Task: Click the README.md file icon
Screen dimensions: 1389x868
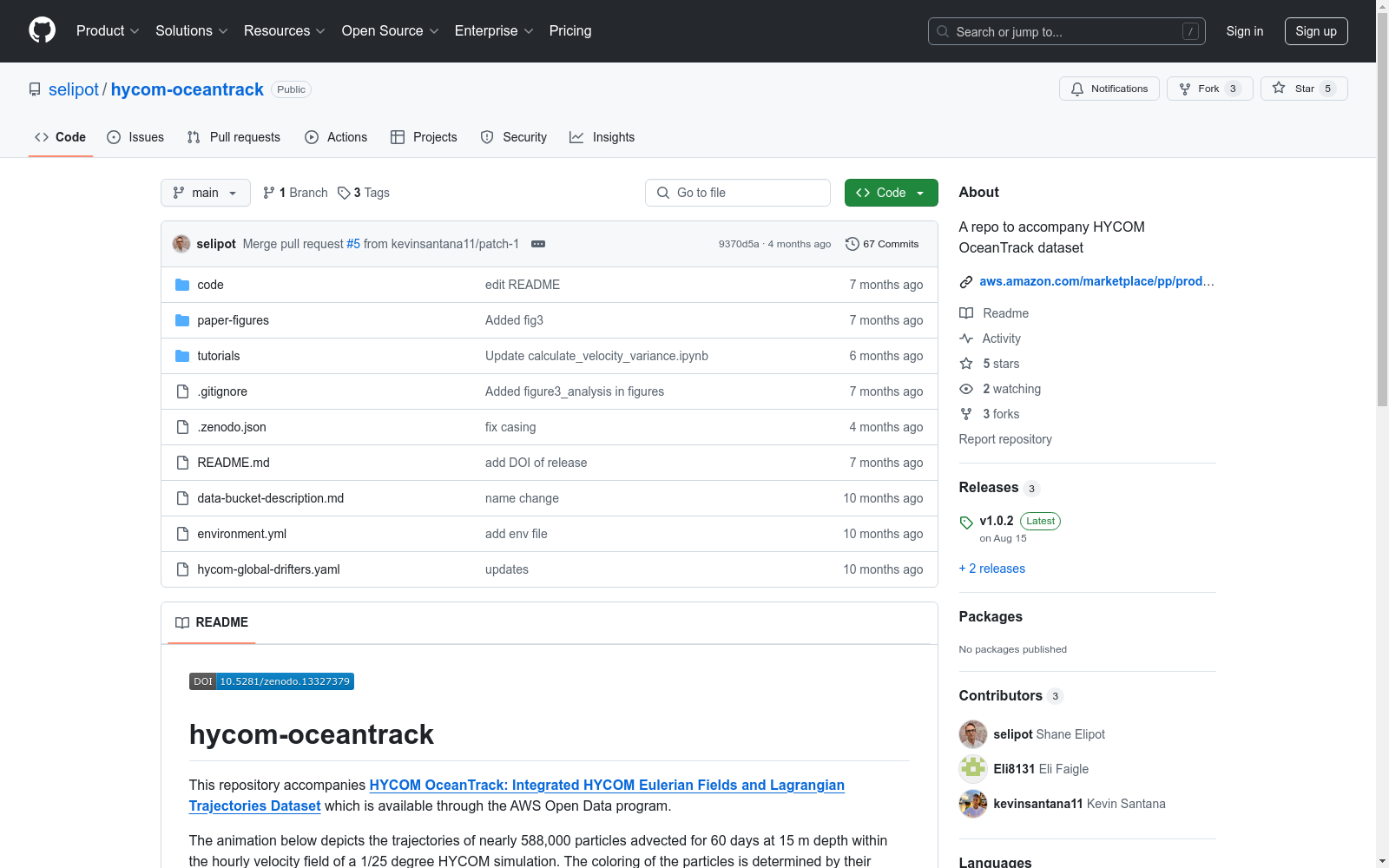Action: pos(182,463)
